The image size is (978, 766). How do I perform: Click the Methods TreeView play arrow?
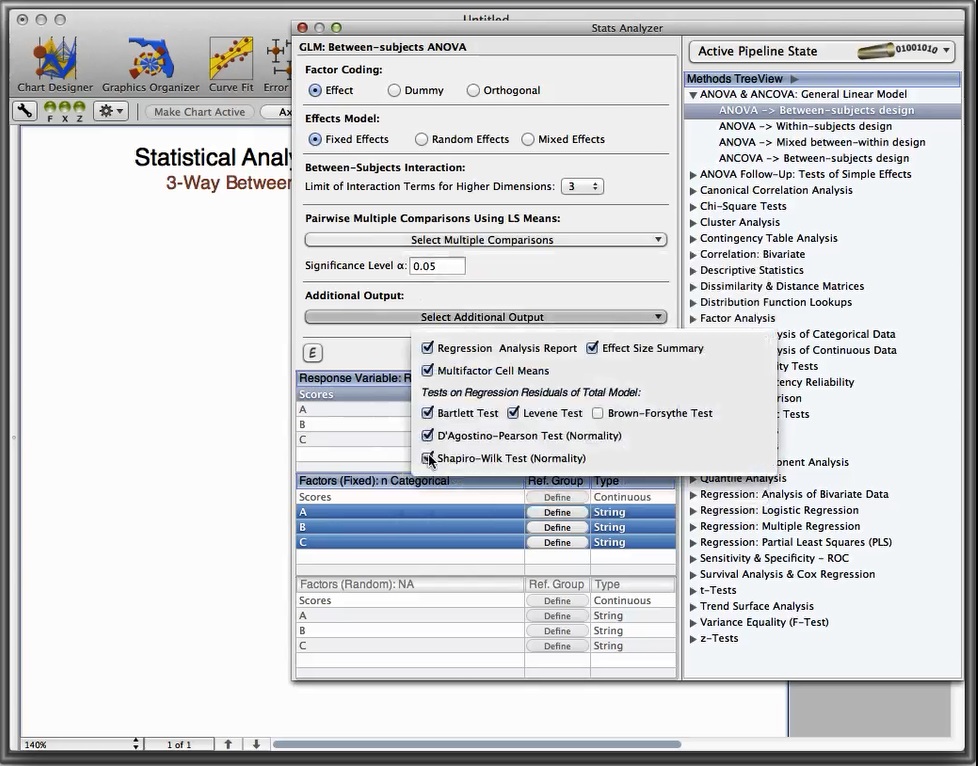[794, 79]
